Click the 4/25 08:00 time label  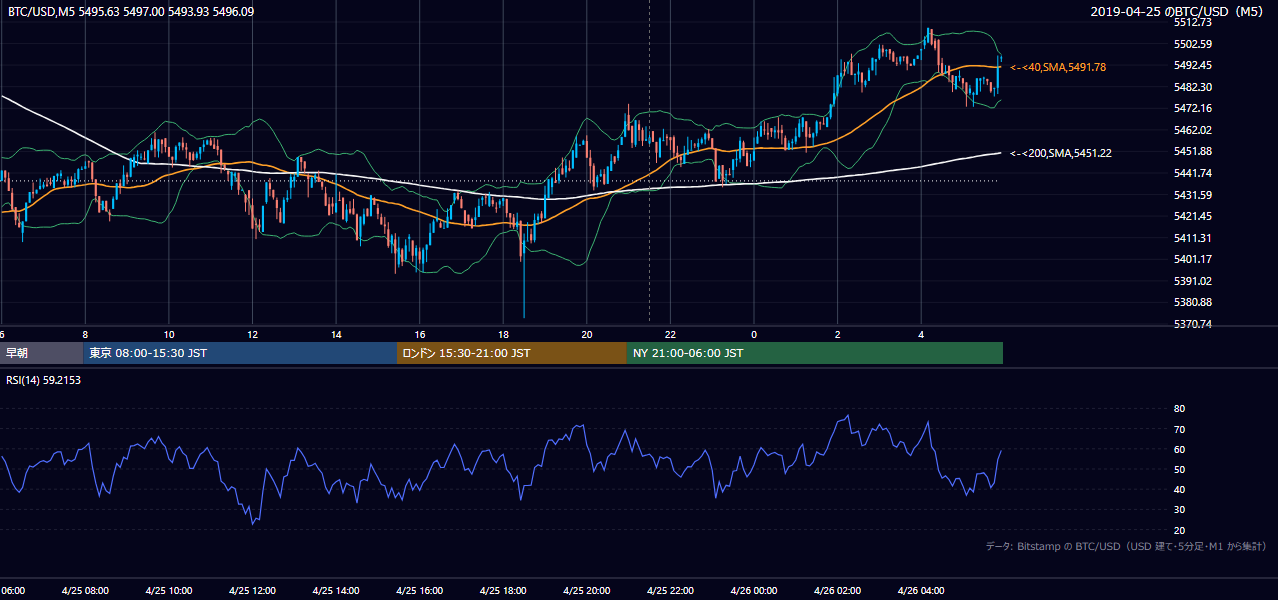pyautogui.click(x=83, y=591)
